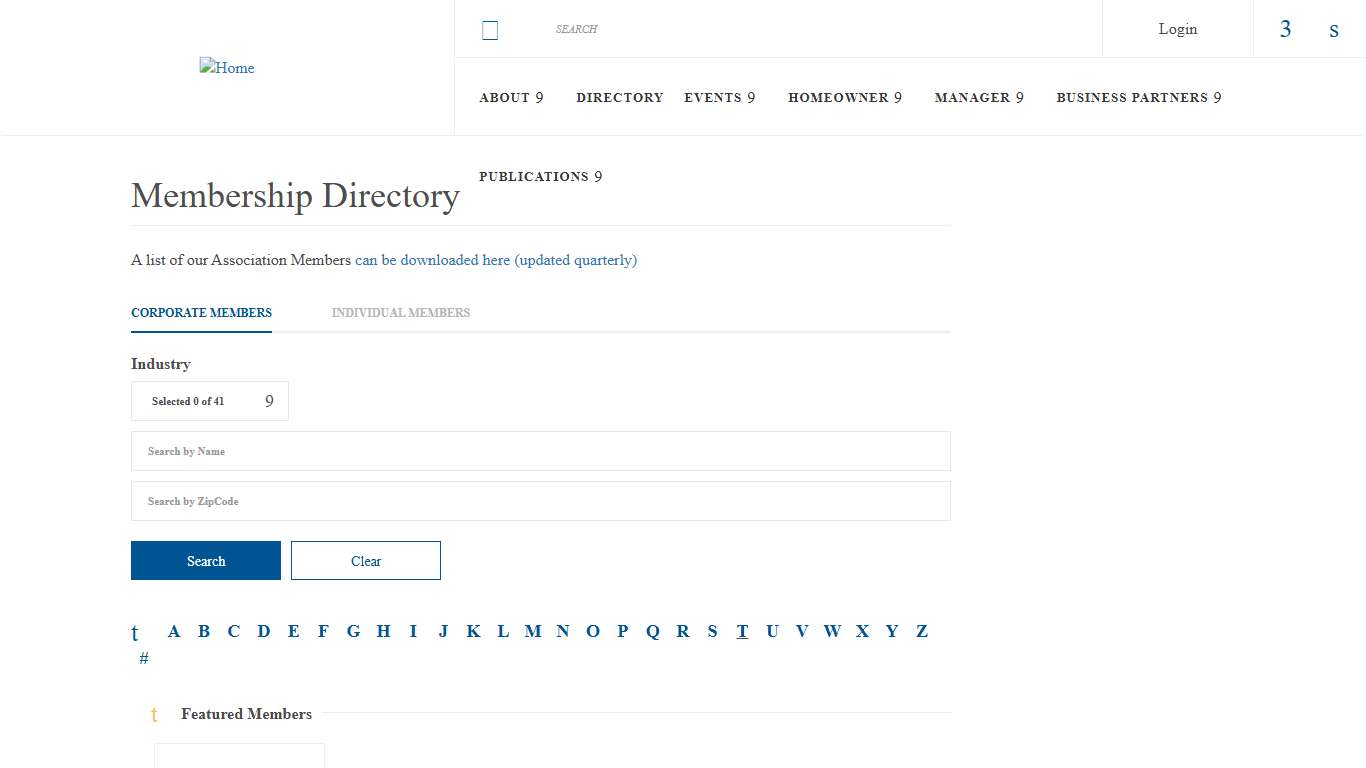Image resolution: width=1366 pixels, height=768 pixels.
Task: Open the Industry dropdown Selected 0 of 41
Action: [x=209, y=400]
